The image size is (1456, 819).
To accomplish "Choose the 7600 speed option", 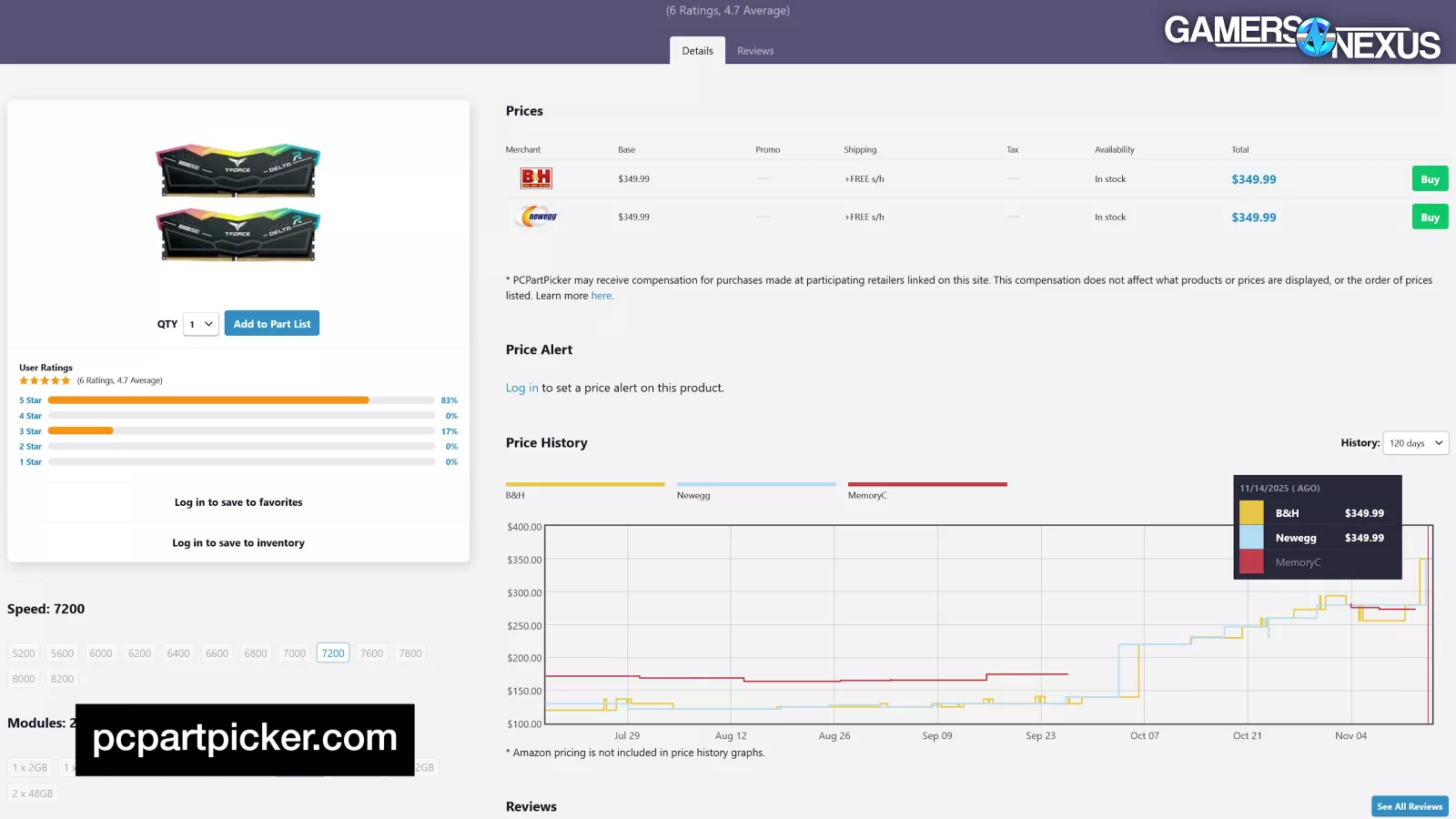I will (x=371, y=653).
